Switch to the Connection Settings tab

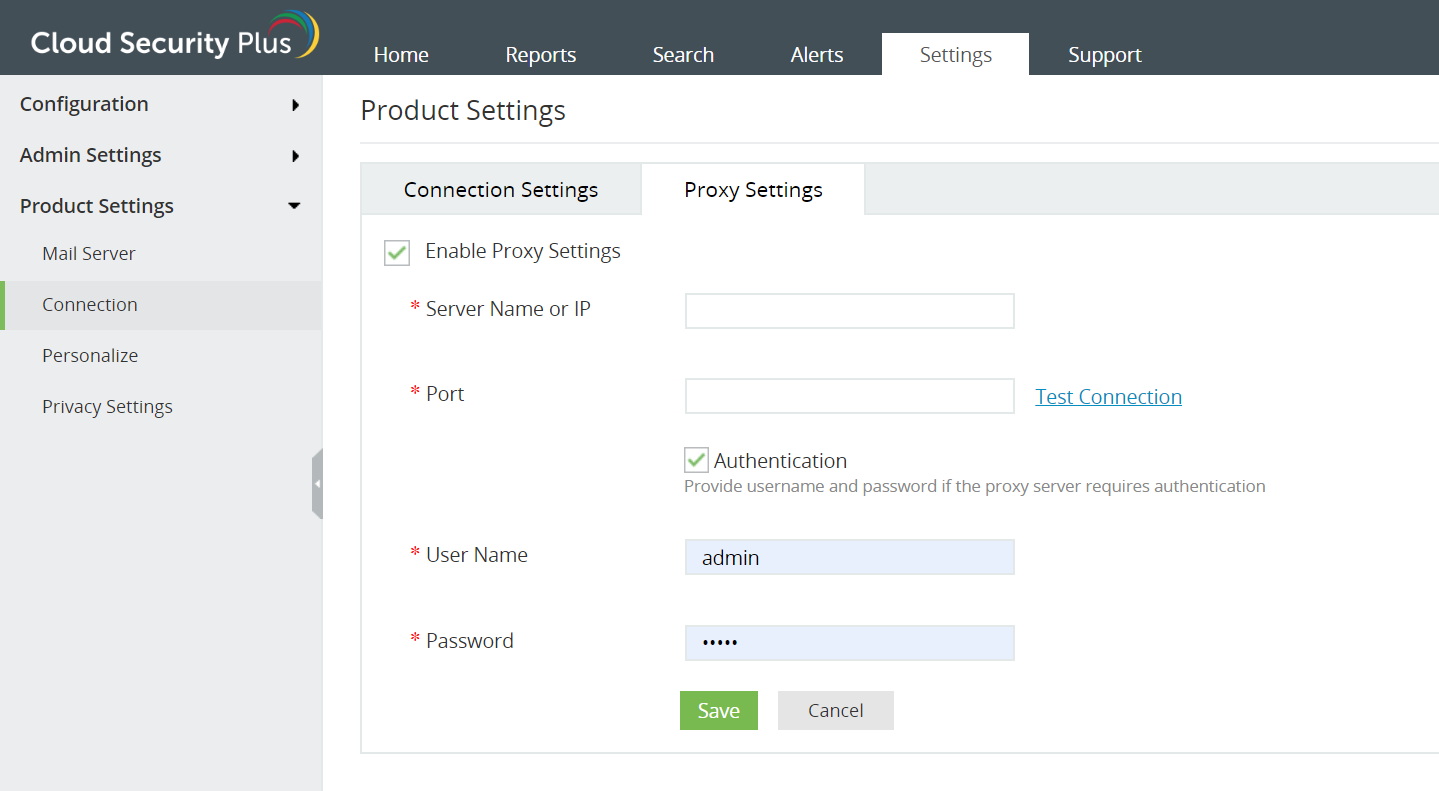pos(501,190)
